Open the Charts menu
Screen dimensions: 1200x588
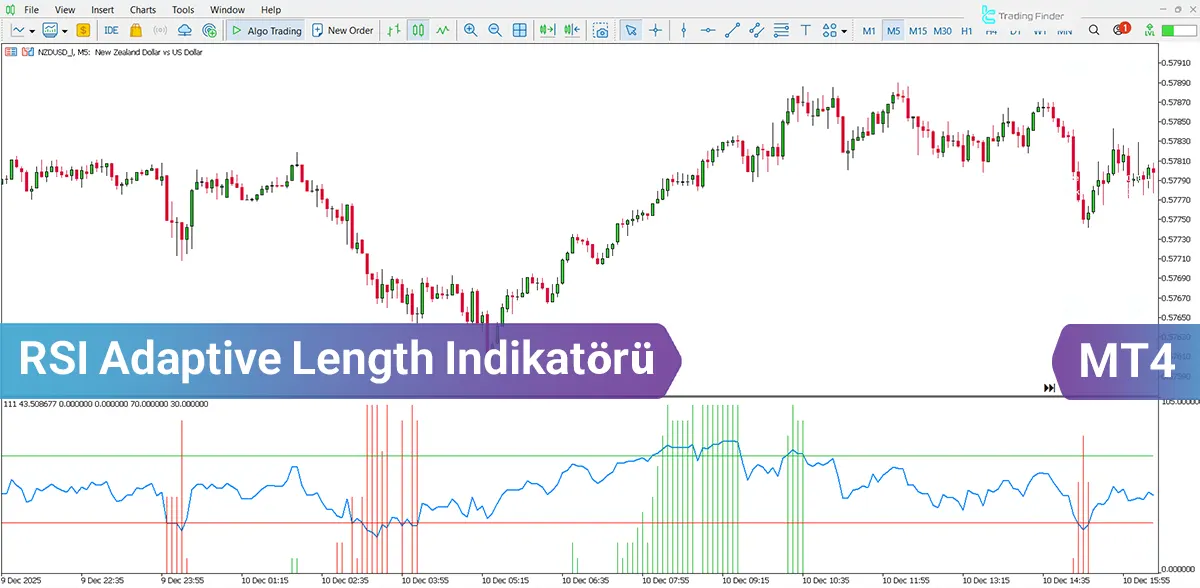[143, 9]
